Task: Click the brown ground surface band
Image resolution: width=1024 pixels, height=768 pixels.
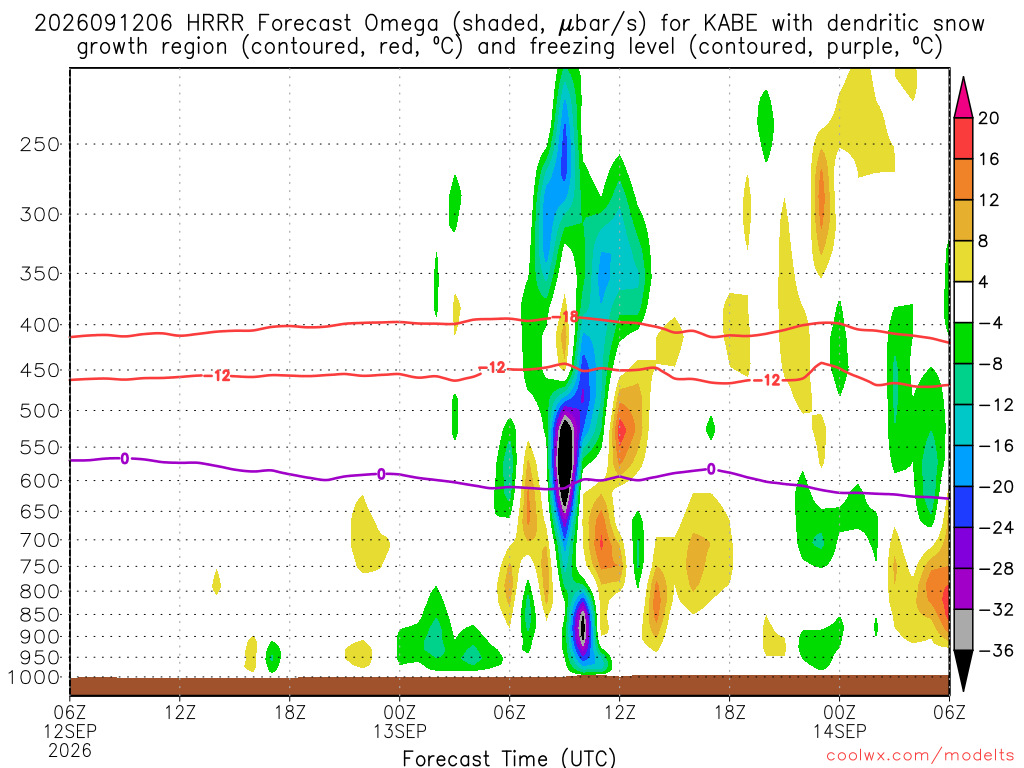Action: point(509,685)
